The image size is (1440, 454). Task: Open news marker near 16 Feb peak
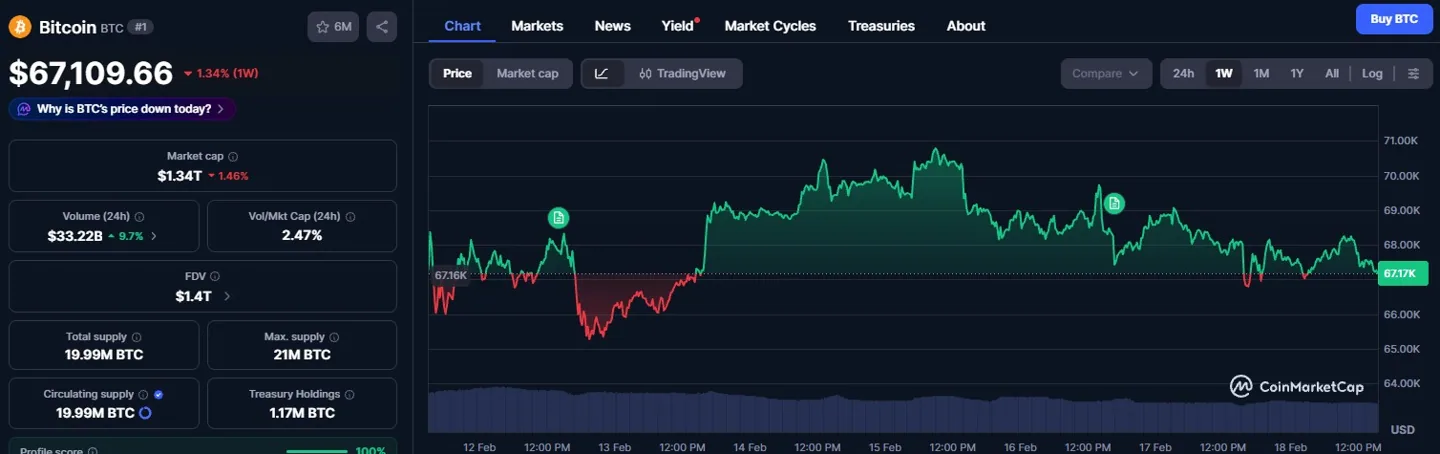pyautogui.click(x=1114, y=203)
